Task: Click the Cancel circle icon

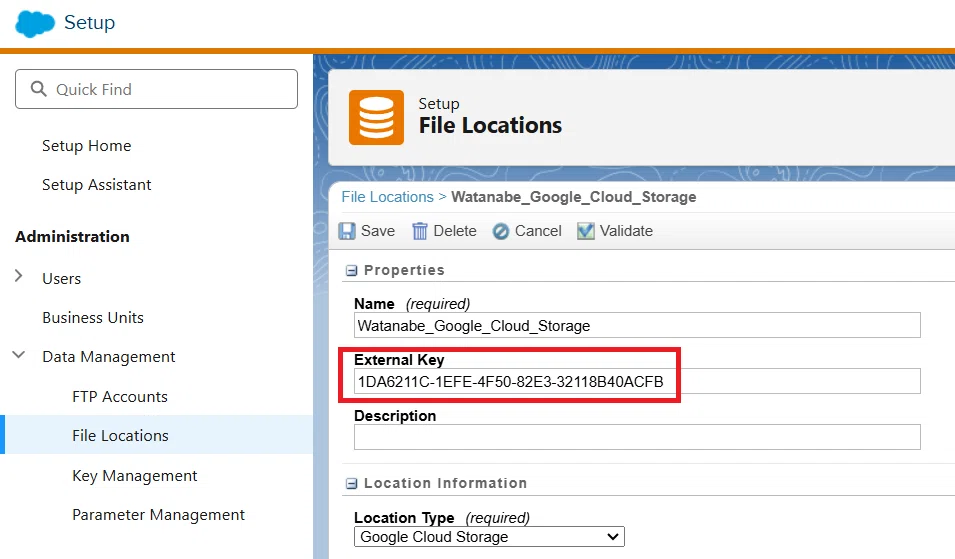Action: click(x=501, y=231)
